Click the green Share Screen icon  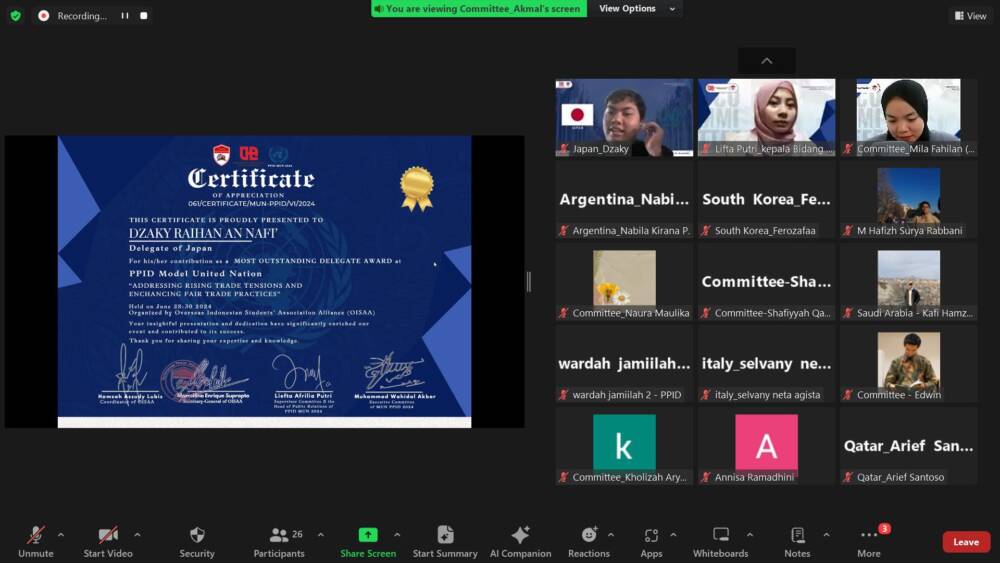pos(367,536)
